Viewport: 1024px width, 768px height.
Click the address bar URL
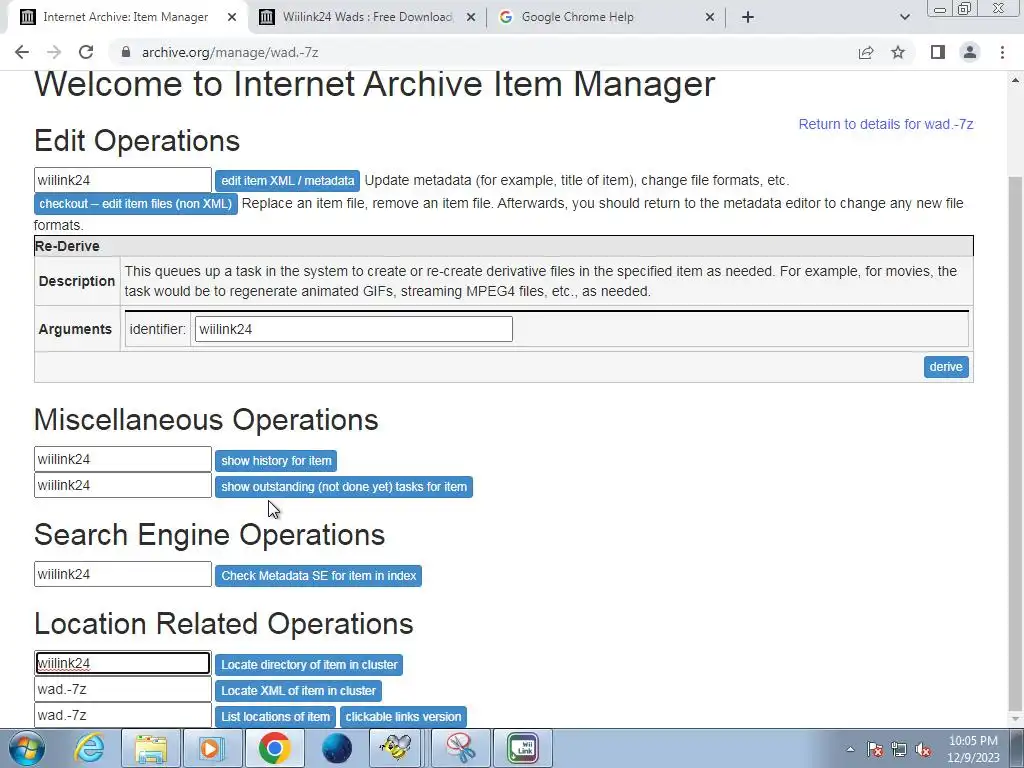click(x=230, y=52)
